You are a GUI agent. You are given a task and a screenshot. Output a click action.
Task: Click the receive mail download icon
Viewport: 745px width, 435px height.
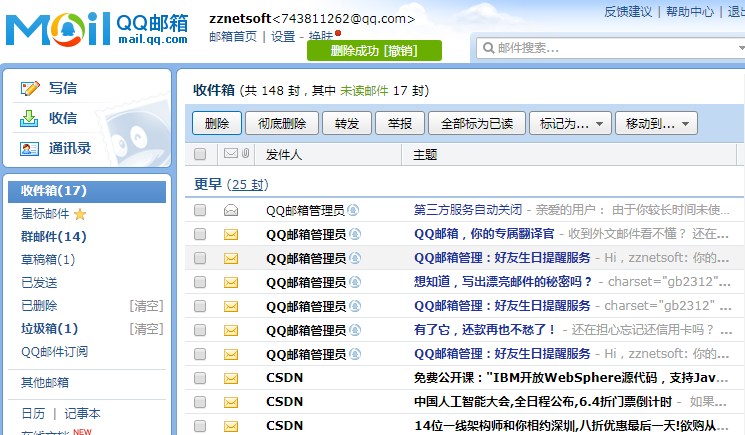[x=29, y=118]
